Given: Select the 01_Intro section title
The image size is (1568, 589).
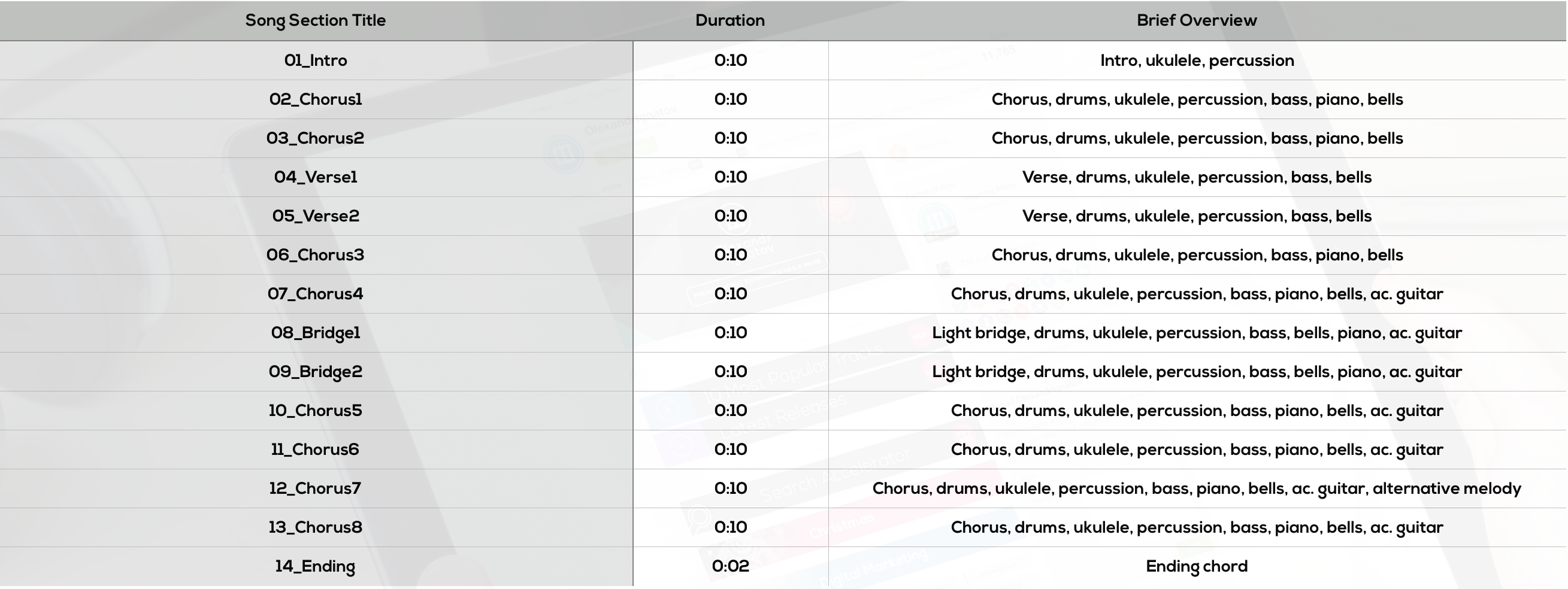Looking at the screenshot, I should (315, 60).
